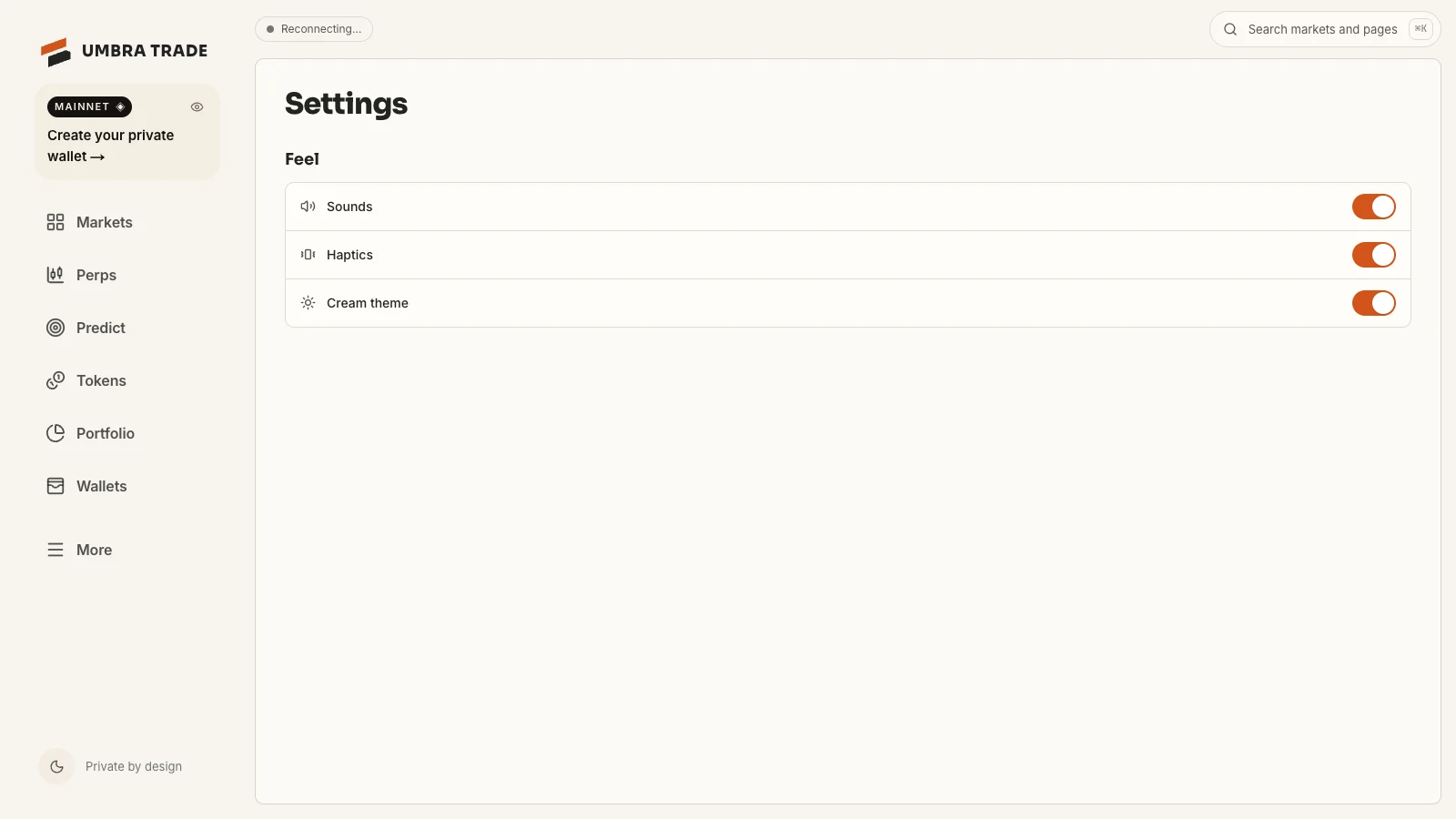Switch off Cream theme toggle

(x=1374, y=303)
